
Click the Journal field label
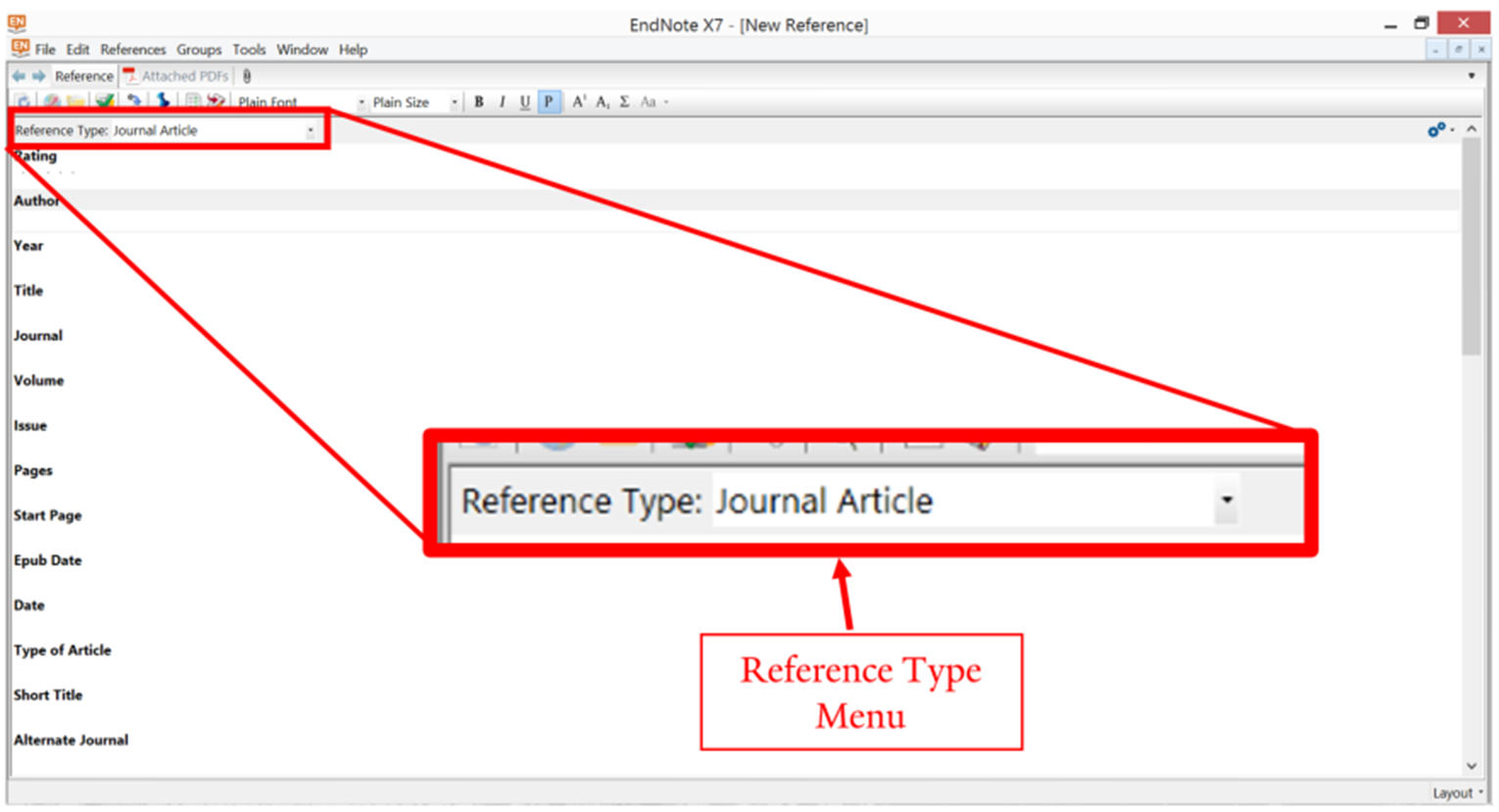tap(38, 336)
